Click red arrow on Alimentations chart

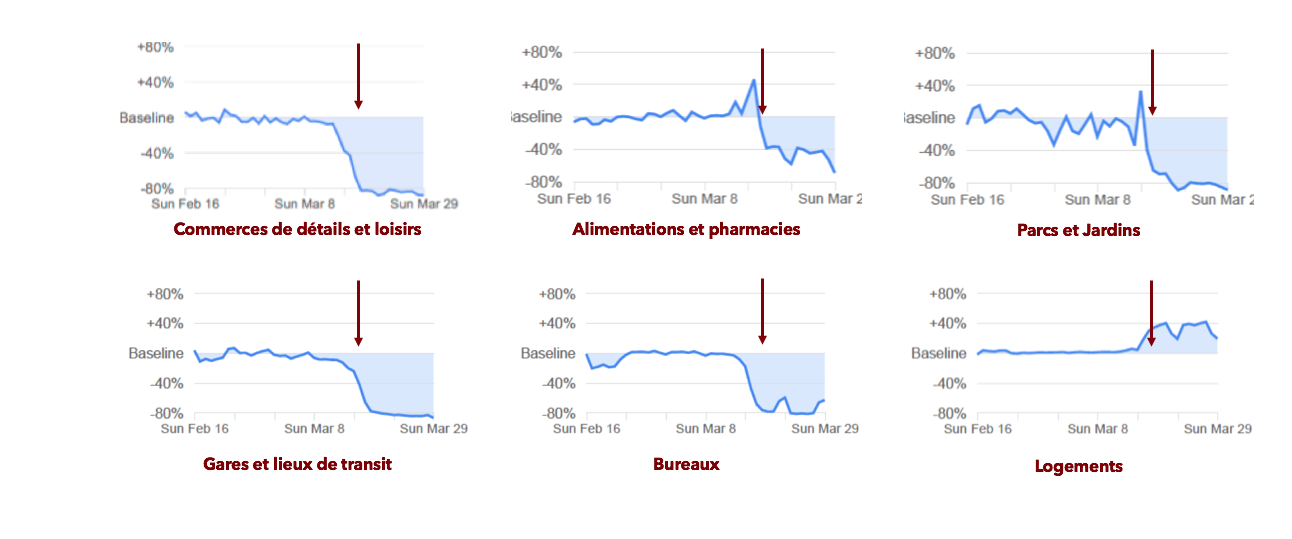pos(762,82)
